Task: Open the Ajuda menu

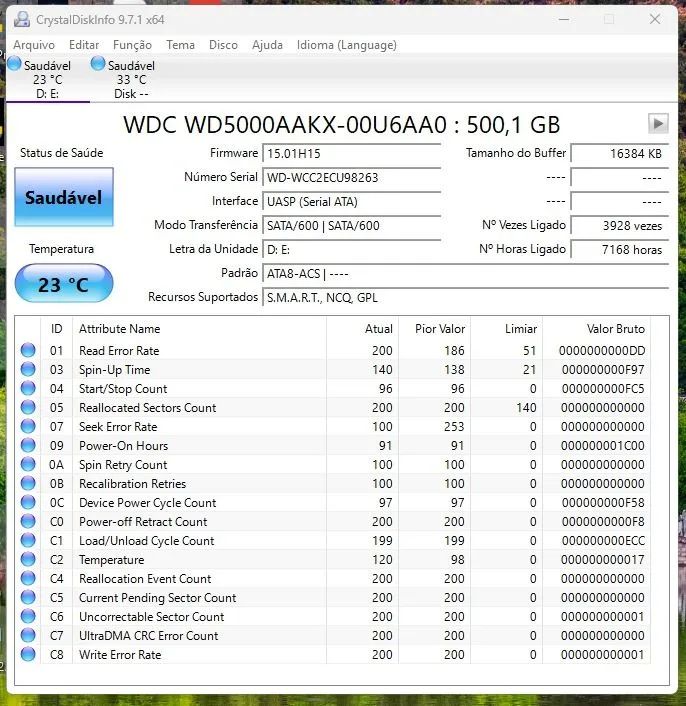Action: [267, 45]
